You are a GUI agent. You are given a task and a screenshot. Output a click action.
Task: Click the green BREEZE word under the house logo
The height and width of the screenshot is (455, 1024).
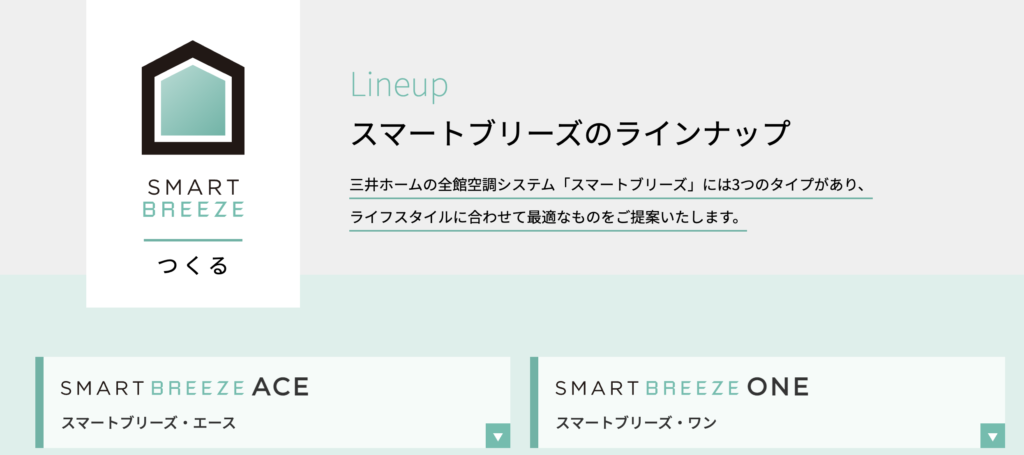point(193,210)
